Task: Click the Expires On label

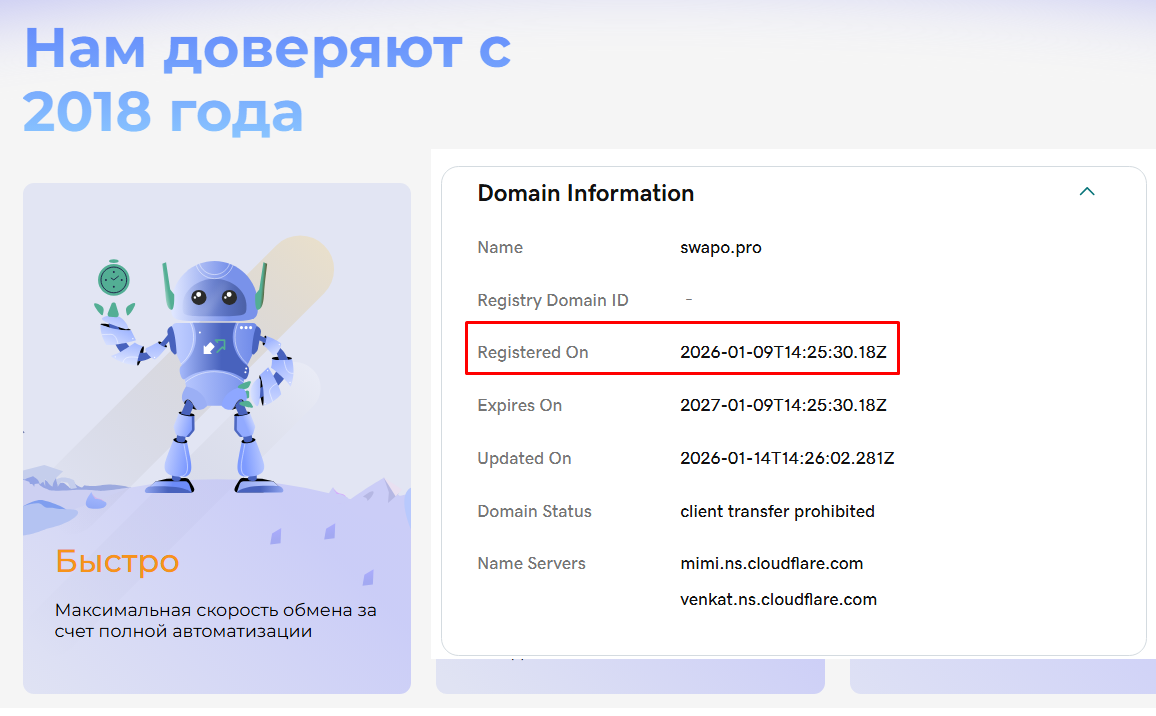Action: click(x=519, y=406)
